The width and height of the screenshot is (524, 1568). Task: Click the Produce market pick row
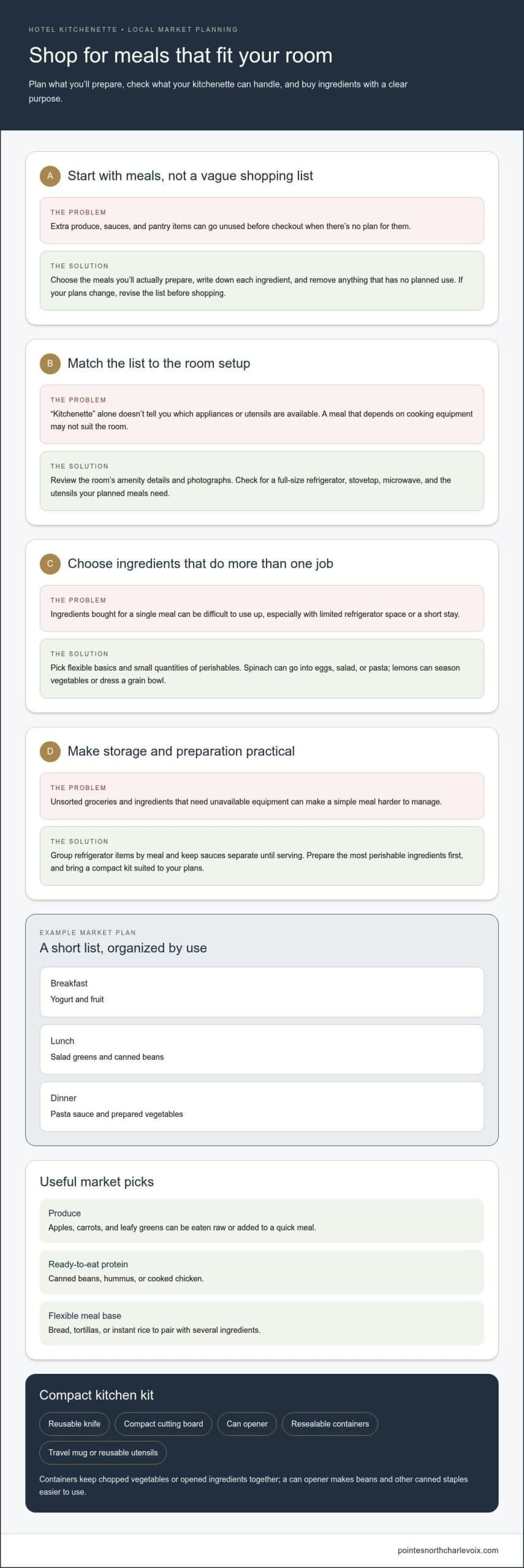[262, 1220]
